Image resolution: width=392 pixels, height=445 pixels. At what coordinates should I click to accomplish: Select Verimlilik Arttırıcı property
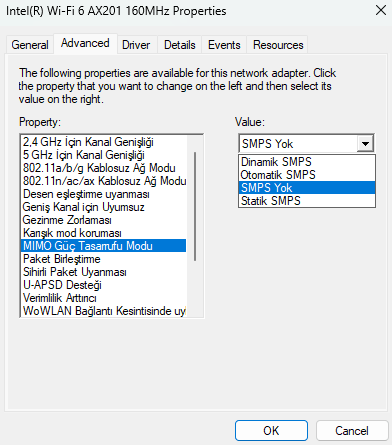pyautogui.click(x=104, y=298)
